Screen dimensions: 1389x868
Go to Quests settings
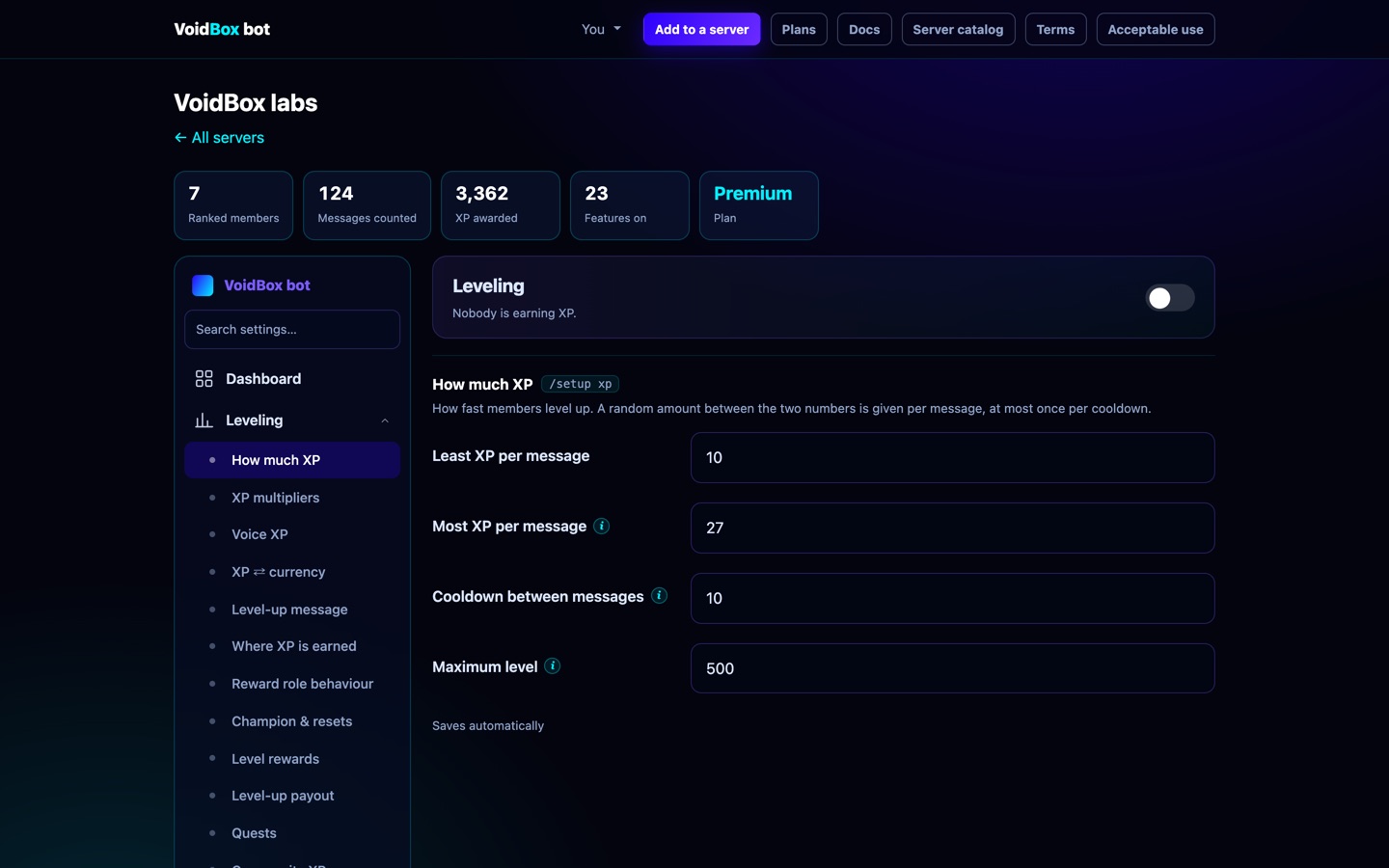292,833
